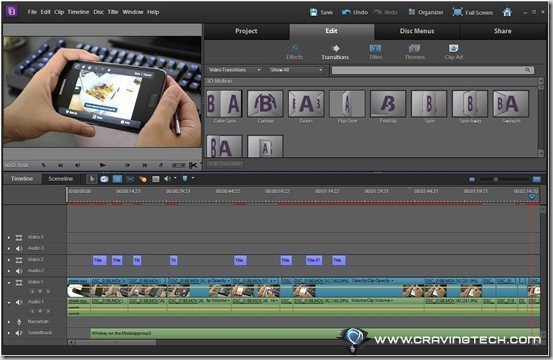Open the Window menu
The image size is (553, 360).
(133, 12)
